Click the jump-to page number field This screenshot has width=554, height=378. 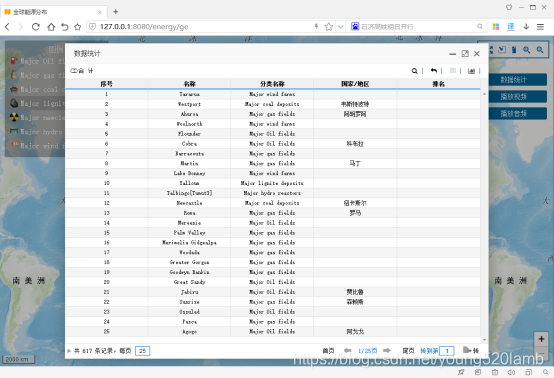point(447,351)
